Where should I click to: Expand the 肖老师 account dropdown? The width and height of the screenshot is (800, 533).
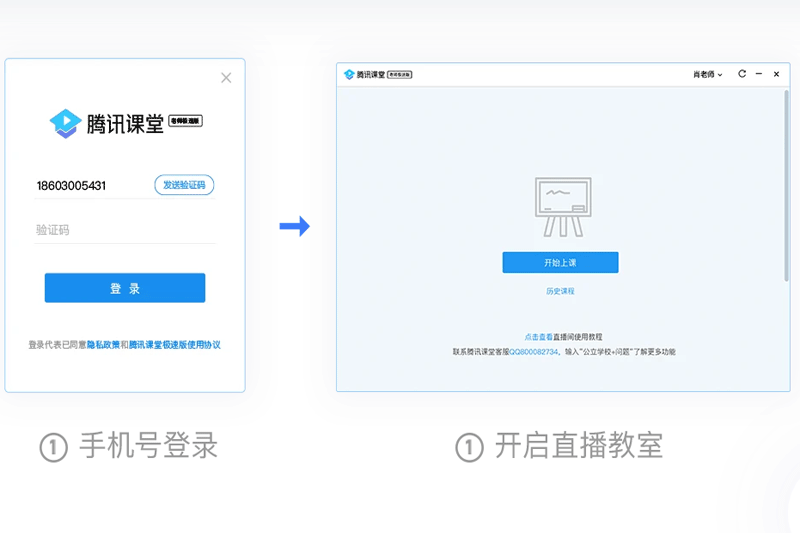(708, 74)
